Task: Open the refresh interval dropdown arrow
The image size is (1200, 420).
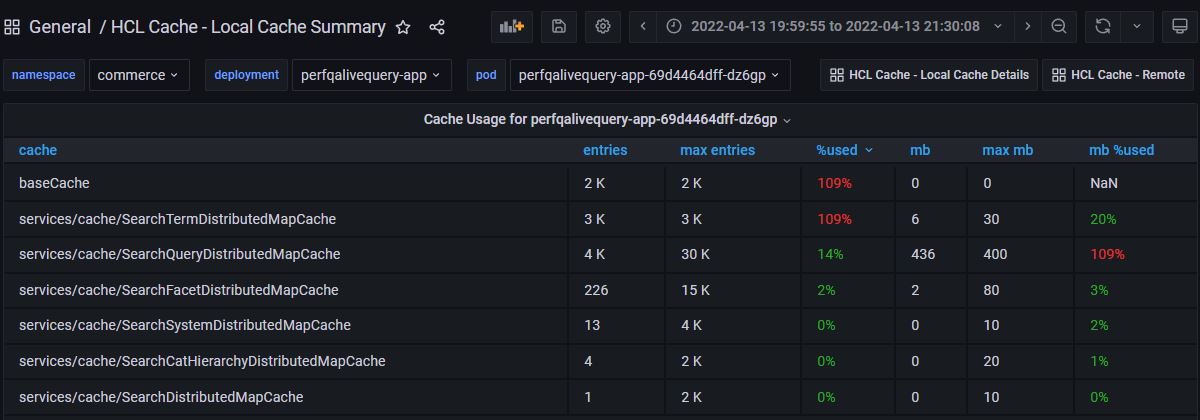Action: (x=1136, y=27)
